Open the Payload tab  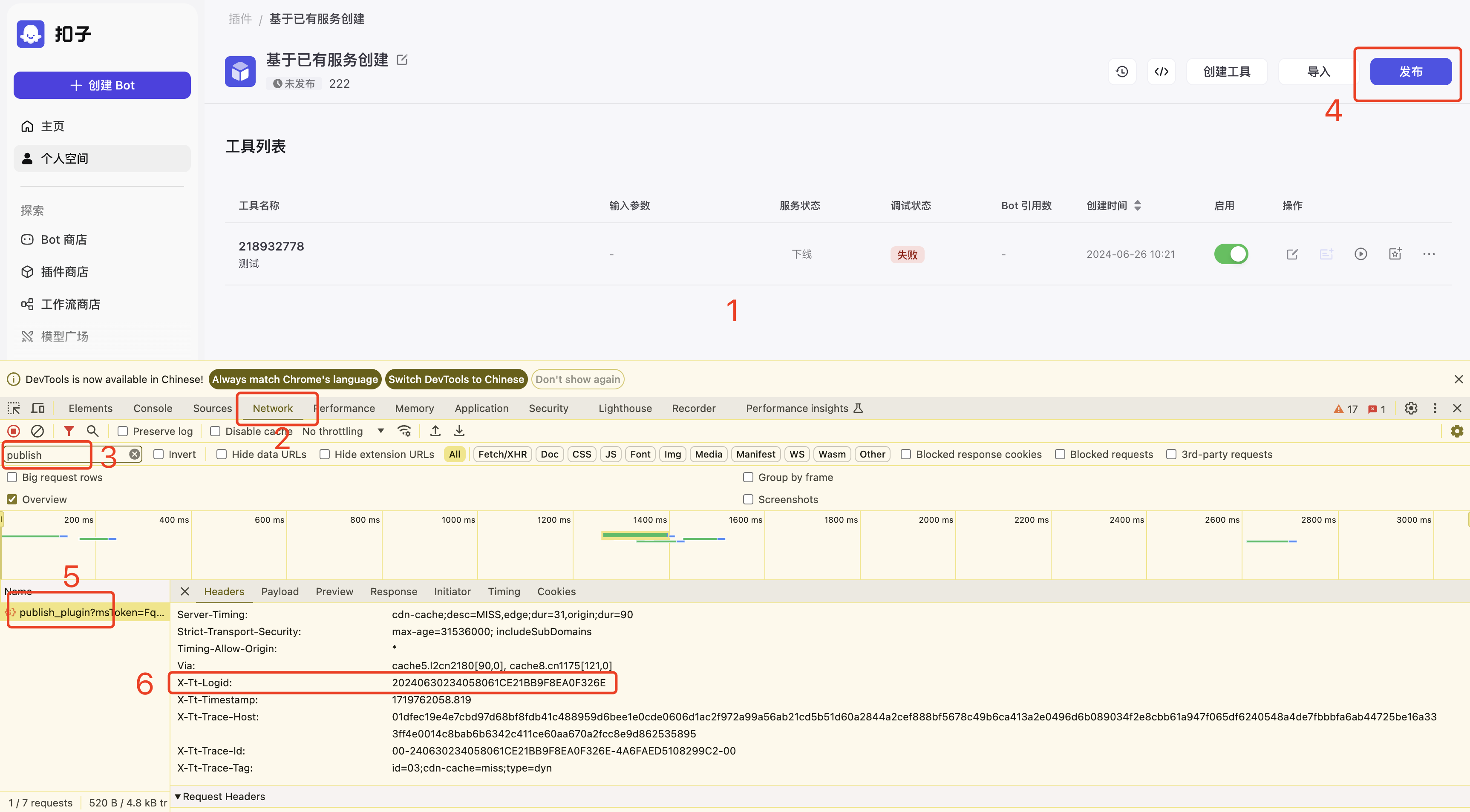[280, 591]
